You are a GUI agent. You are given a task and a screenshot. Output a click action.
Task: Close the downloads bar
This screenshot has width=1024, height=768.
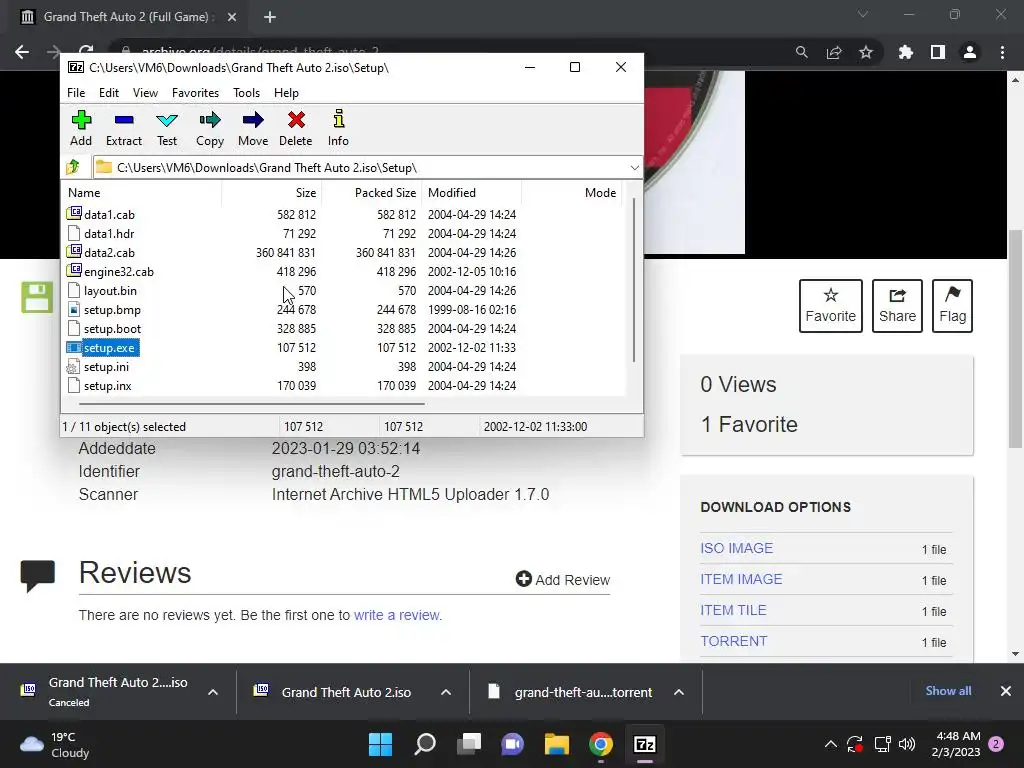(x=1006, y=691)
